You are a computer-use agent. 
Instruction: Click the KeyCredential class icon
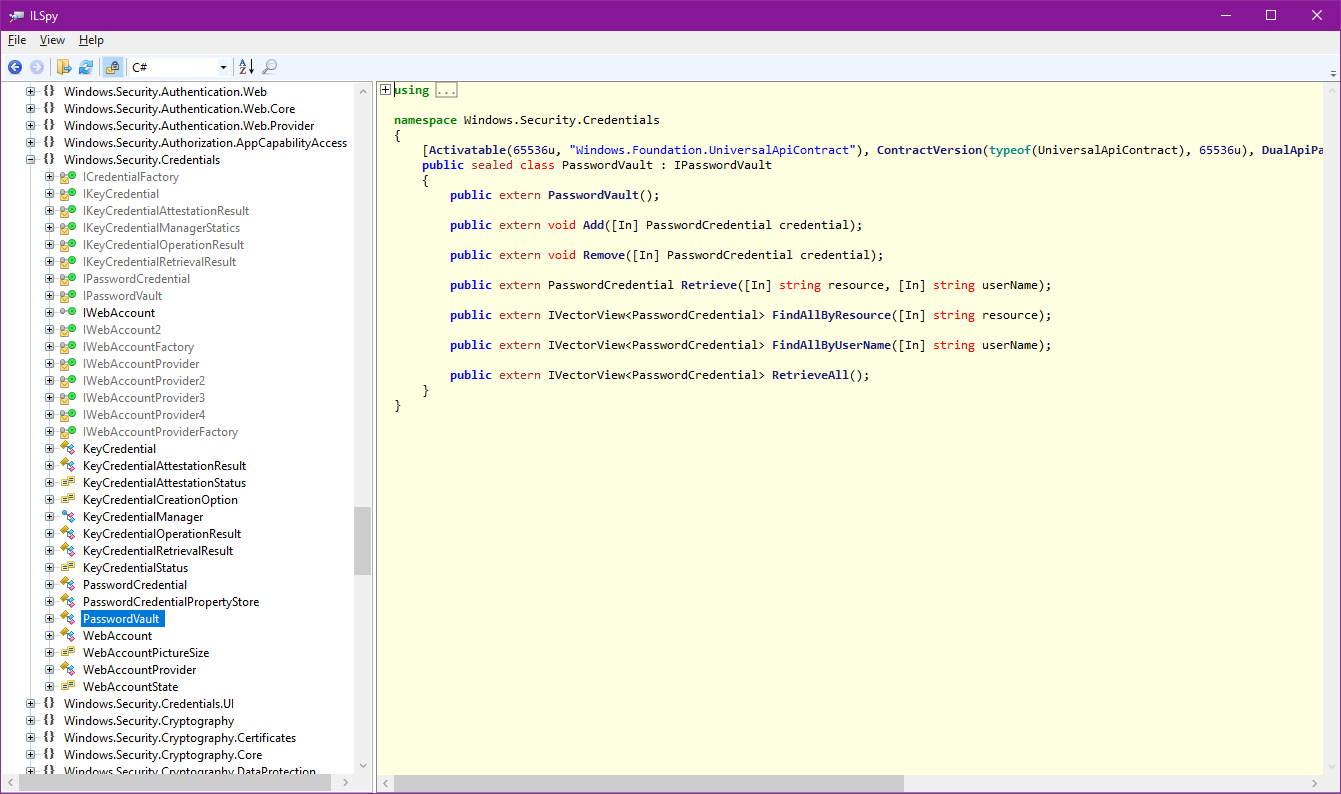pyautogui.click(x=68, y=449)
